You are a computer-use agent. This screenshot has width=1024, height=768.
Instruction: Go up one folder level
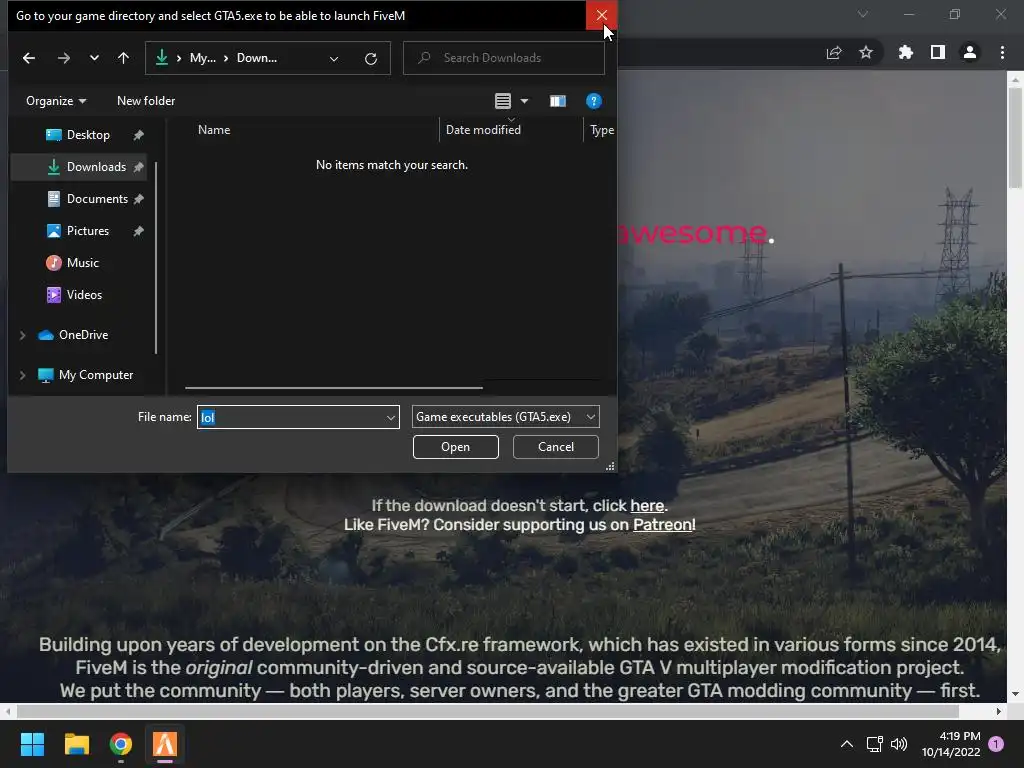point(123,58)
